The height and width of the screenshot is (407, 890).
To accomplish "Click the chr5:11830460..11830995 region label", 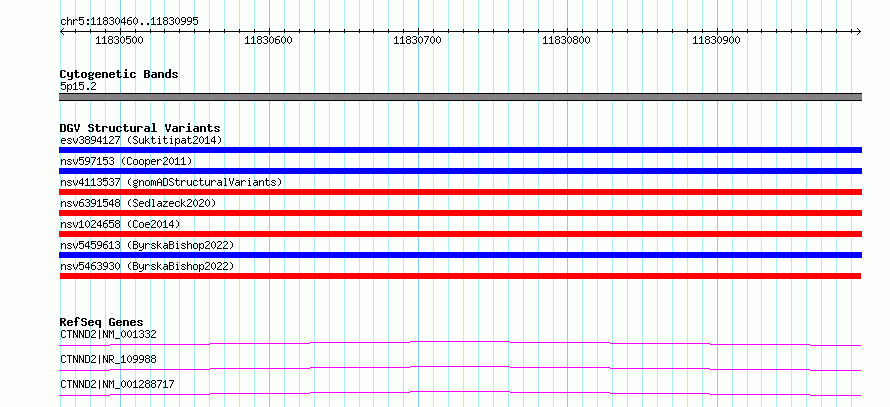I will (x=129, y=22).
